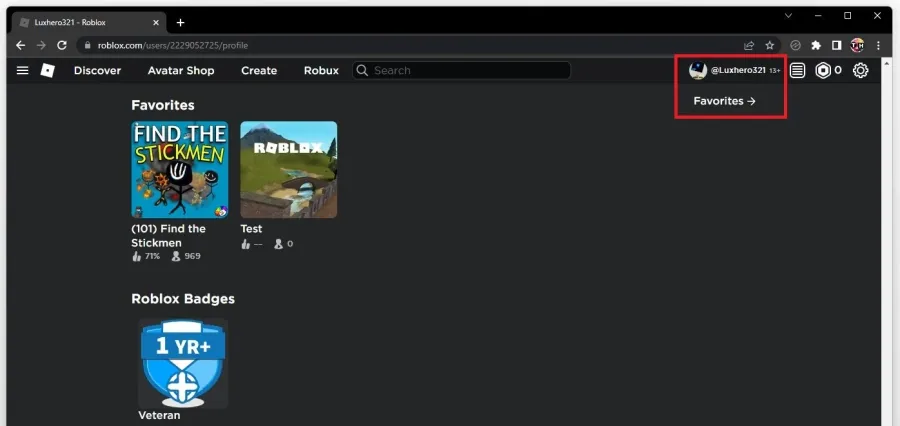This screenshot has width=900, height=426.
Task: Click the Test game 0 players count
Action: click(290, 244)
